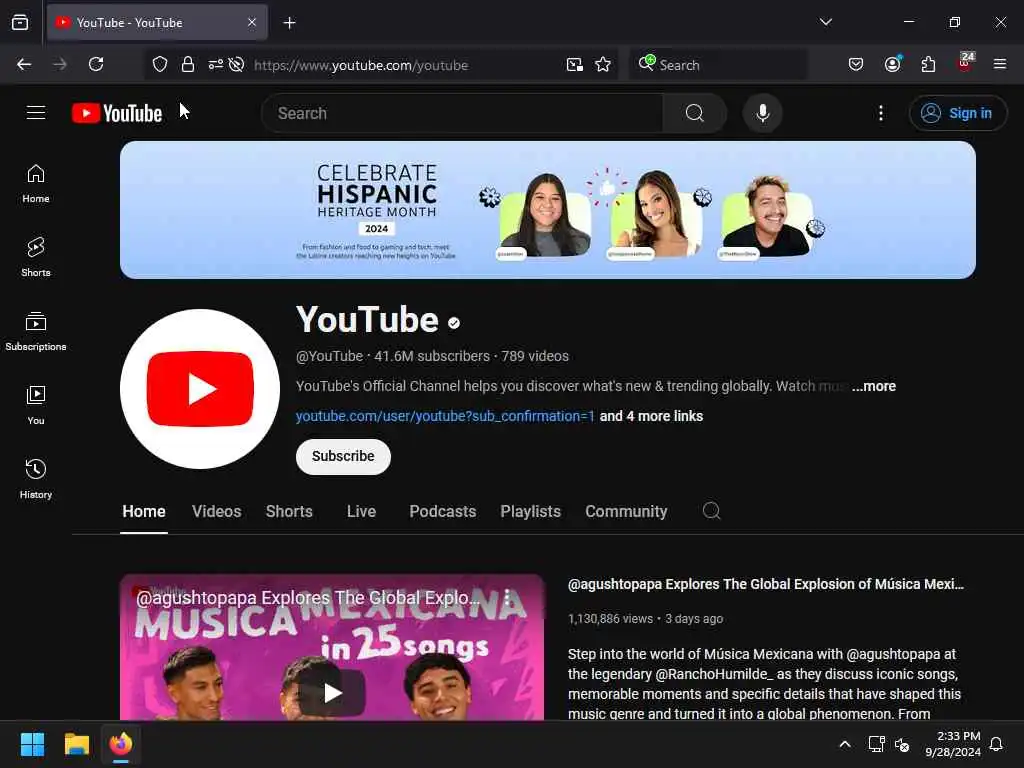The image size is (1024, 768).
Task: Open Firefox View tab overview icon
Action: point(20,22)
